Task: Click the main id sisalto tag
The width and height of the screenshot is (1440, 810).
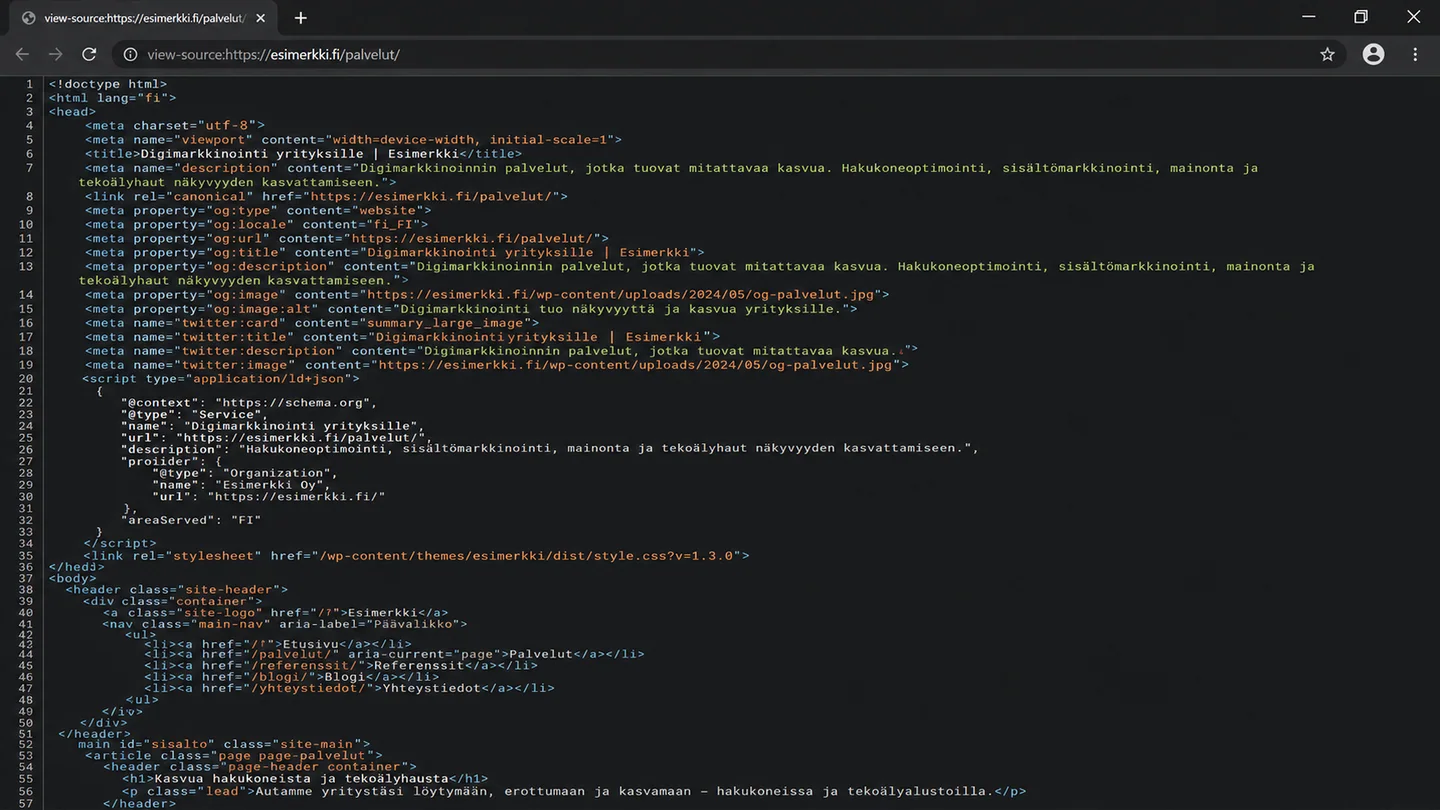Action: [x=224, y=744]
